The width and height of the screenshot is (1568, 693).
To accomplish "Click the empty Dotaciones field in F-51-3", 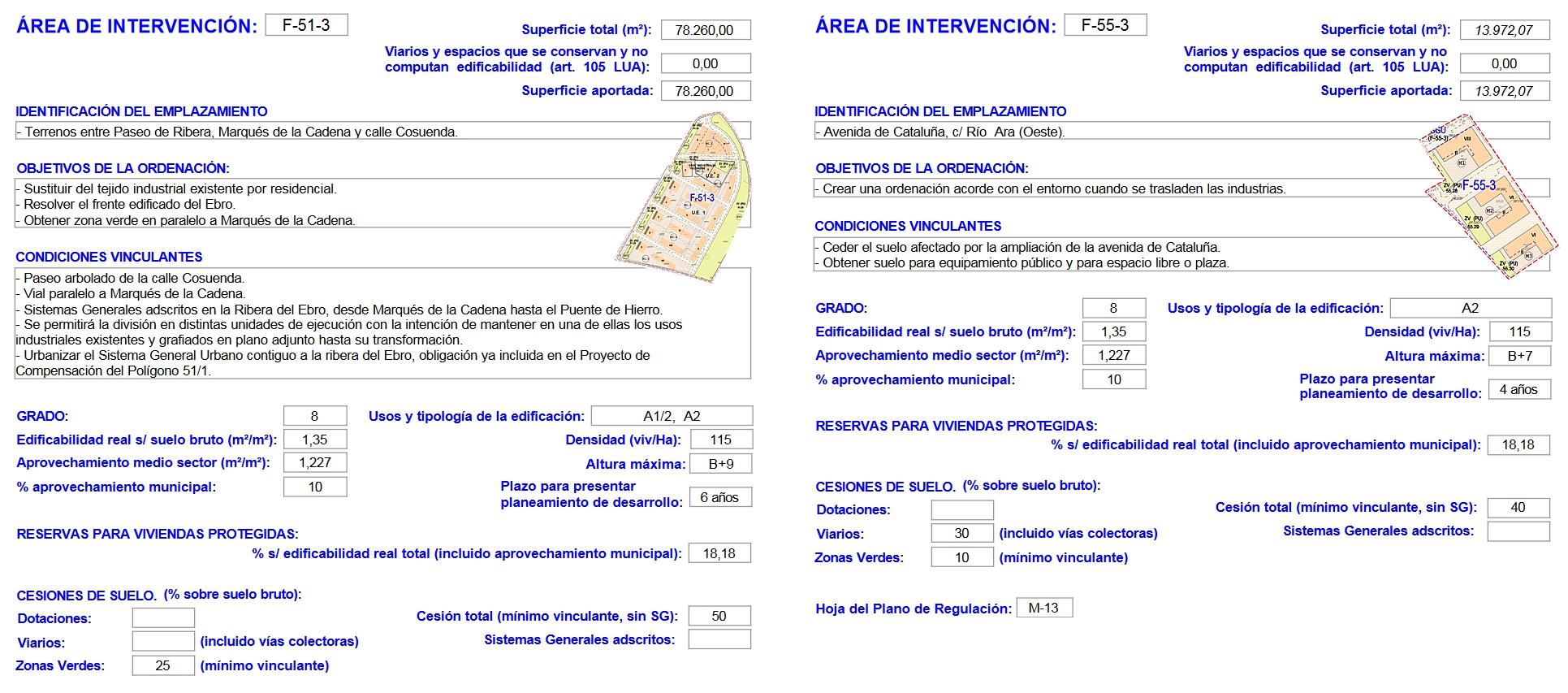I will click(x=163, y=617).
